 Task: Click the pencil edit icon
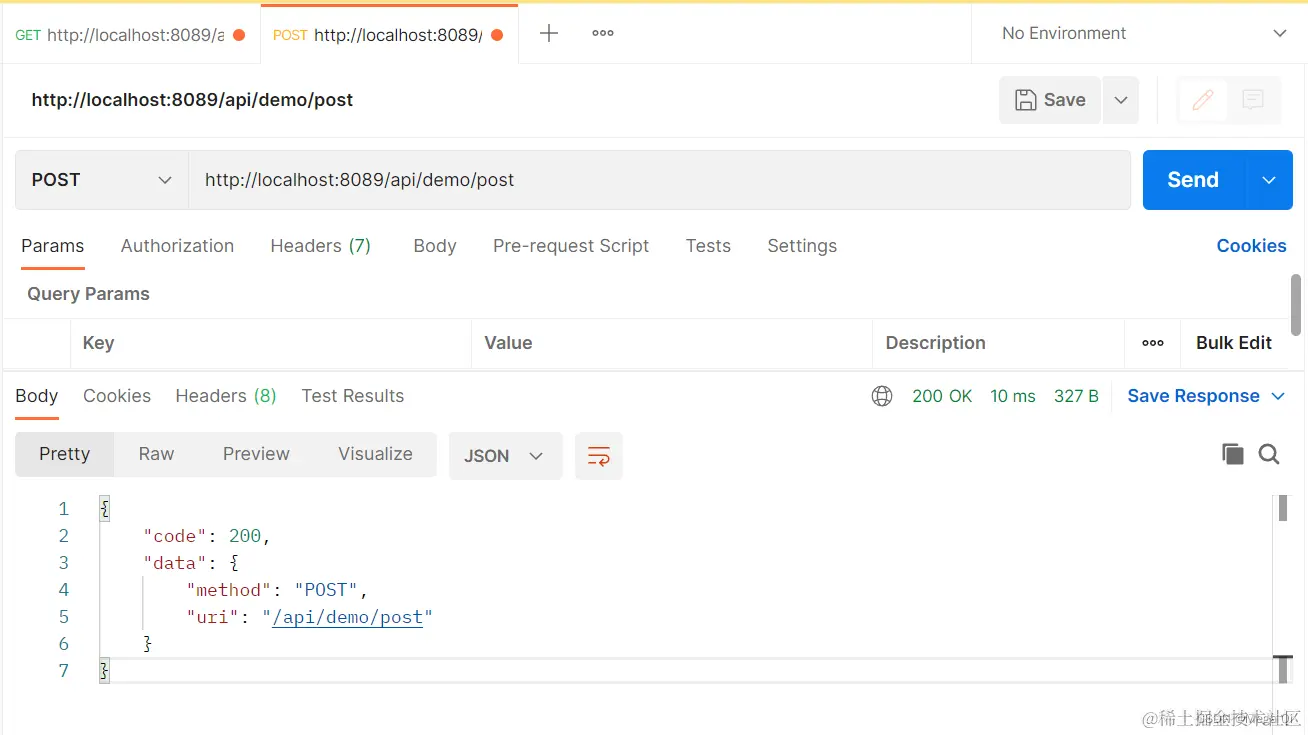coord(1203,99)
